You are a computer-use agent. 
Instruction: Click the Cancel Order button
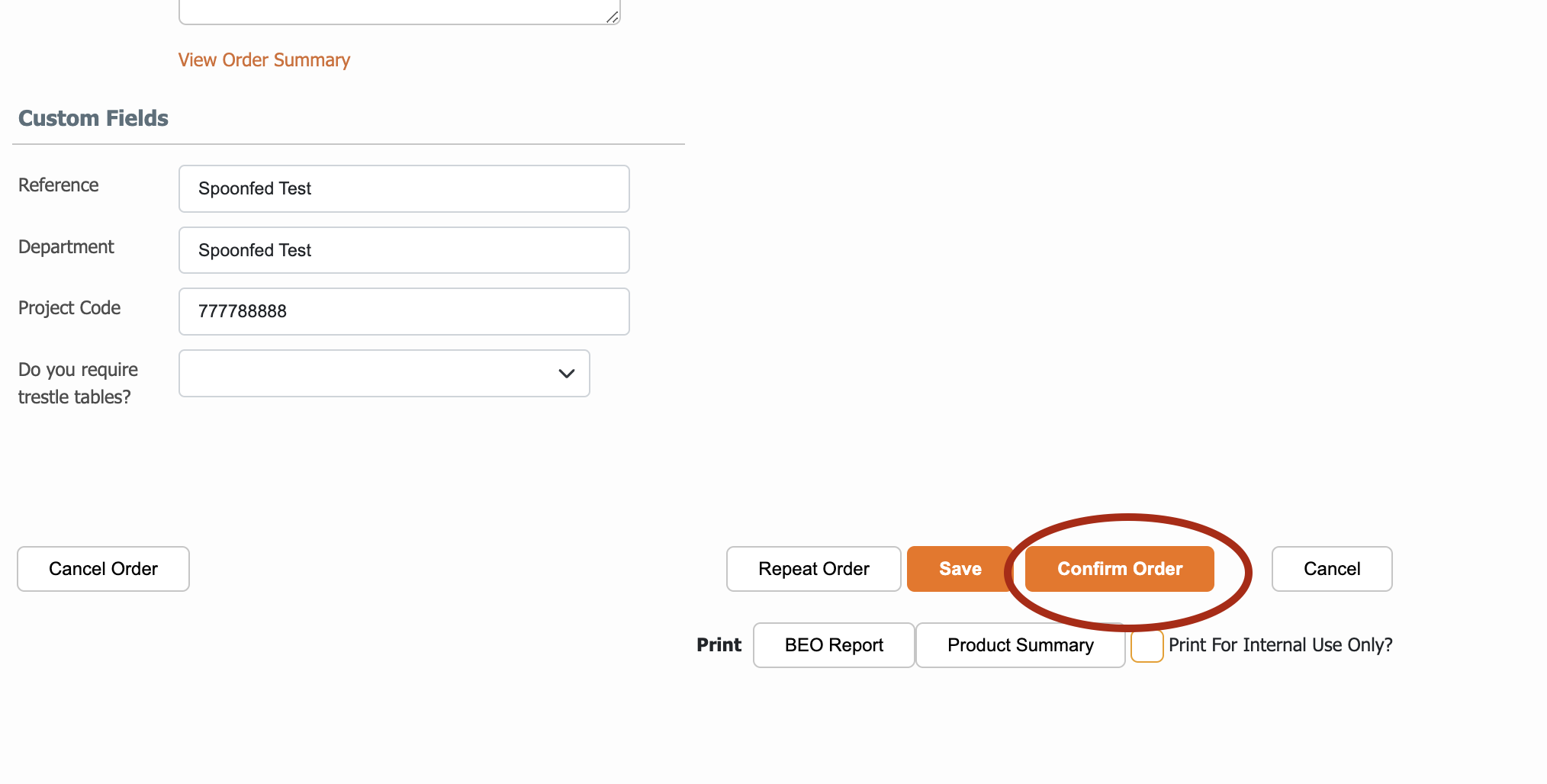[x=103, y=569]
